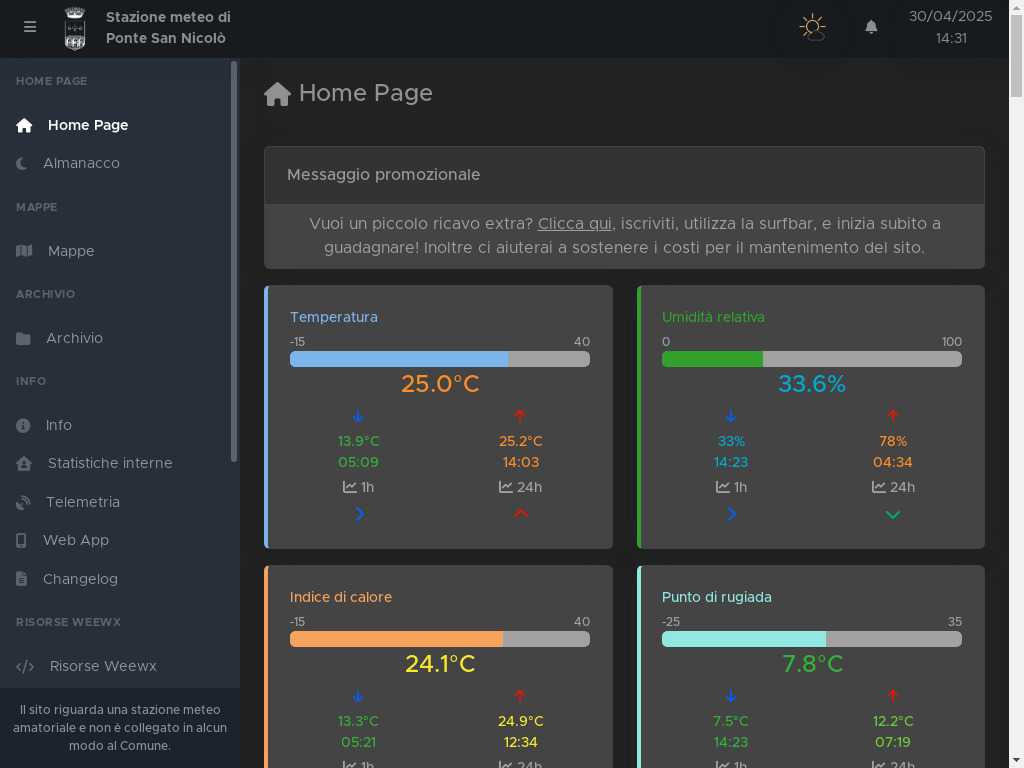Click Umidità 1h trend right chevron

point(731,515)
